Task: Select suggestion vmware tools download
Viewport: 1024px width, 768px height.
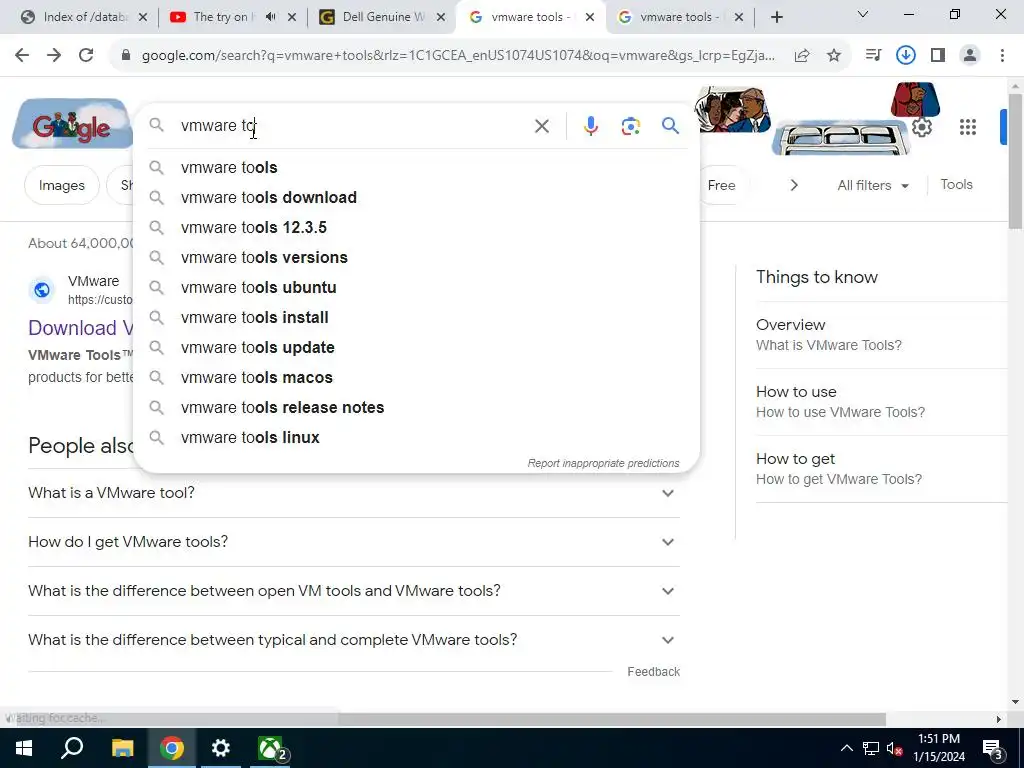Action: click(416, 197)
